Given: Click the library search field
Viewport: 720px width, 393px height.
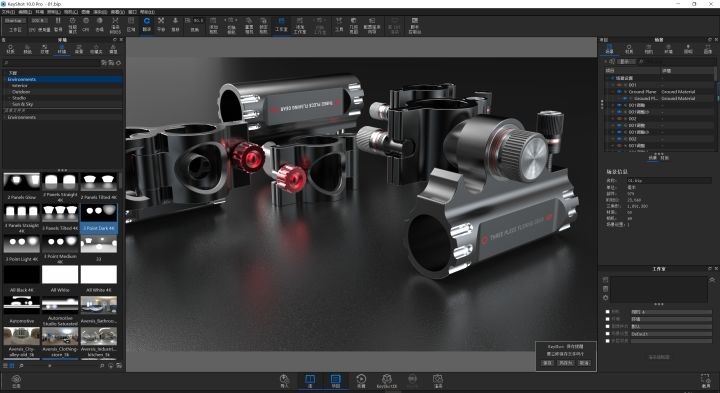Looking at the screenshot, I should (x=51, y=62).
